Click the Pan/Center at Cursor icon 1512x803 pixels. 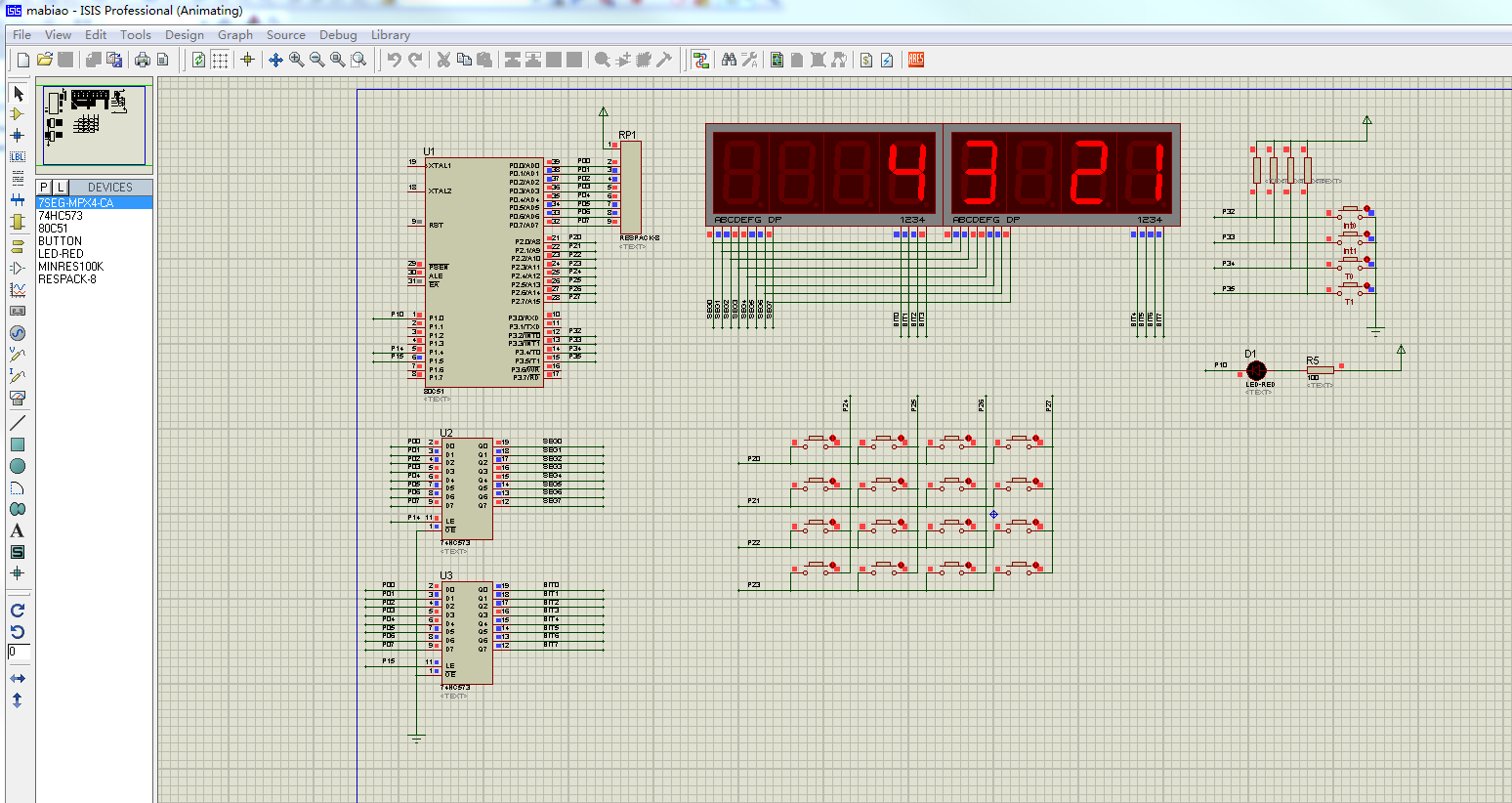click(x=275, y=60)
